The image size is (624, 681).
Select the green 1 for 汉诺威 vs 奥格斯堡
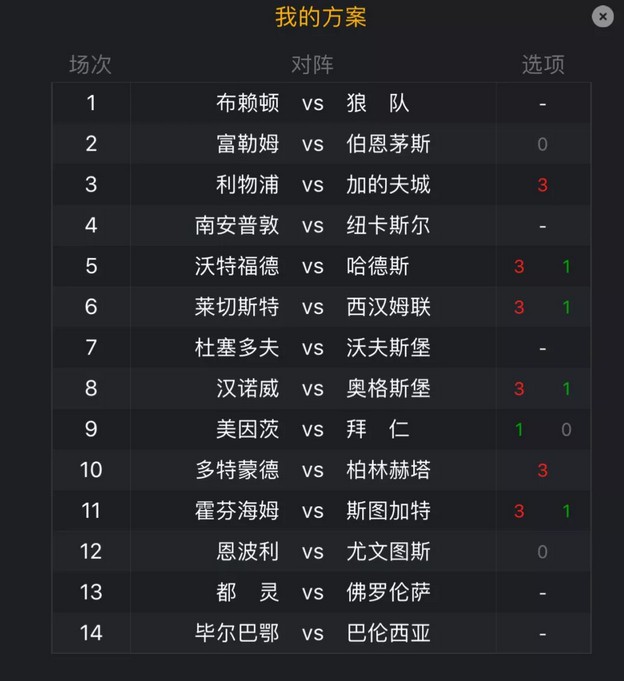[x=566, y=389]
